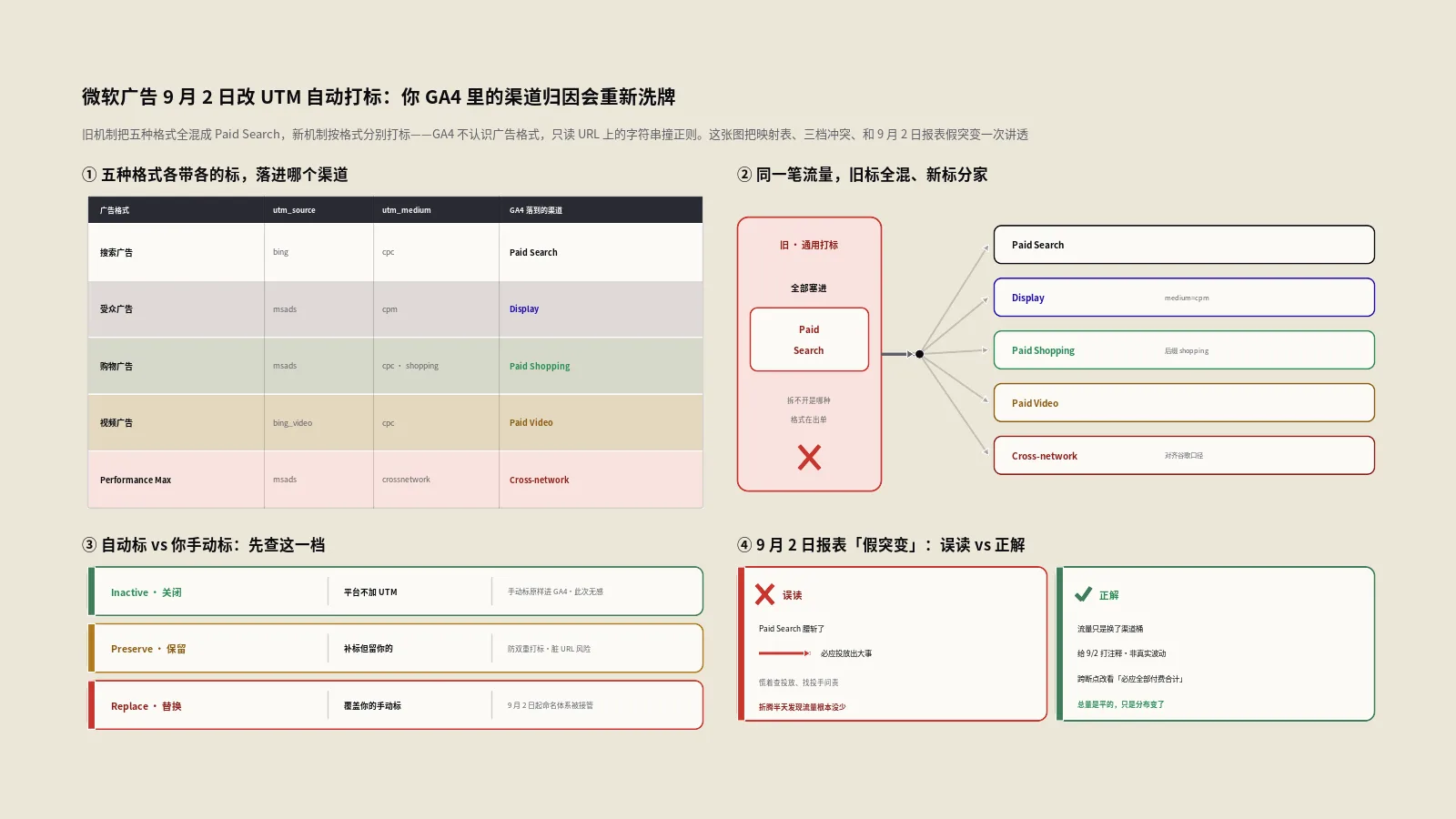The image size is (1456, 819).
Task: Click the Preserve · 保留 label
Action: 148,649
